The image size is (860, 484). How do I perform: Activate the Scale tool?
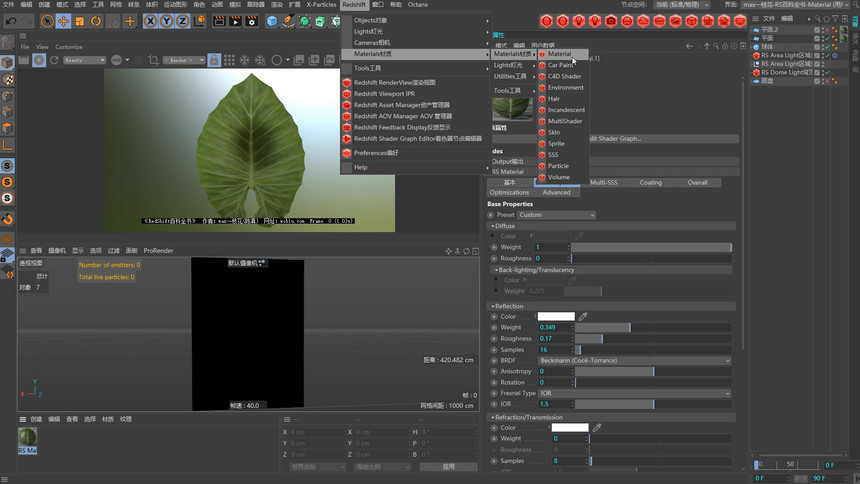[x=80, y=21]
